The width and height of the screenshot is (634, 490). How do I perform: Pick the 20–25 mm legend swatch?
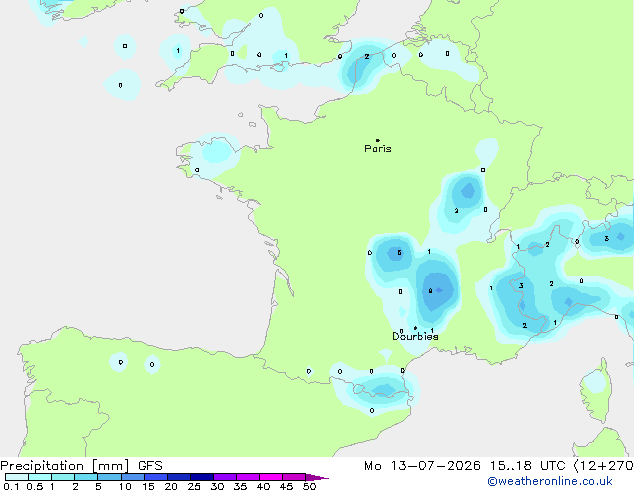click(x=179, y=477)
